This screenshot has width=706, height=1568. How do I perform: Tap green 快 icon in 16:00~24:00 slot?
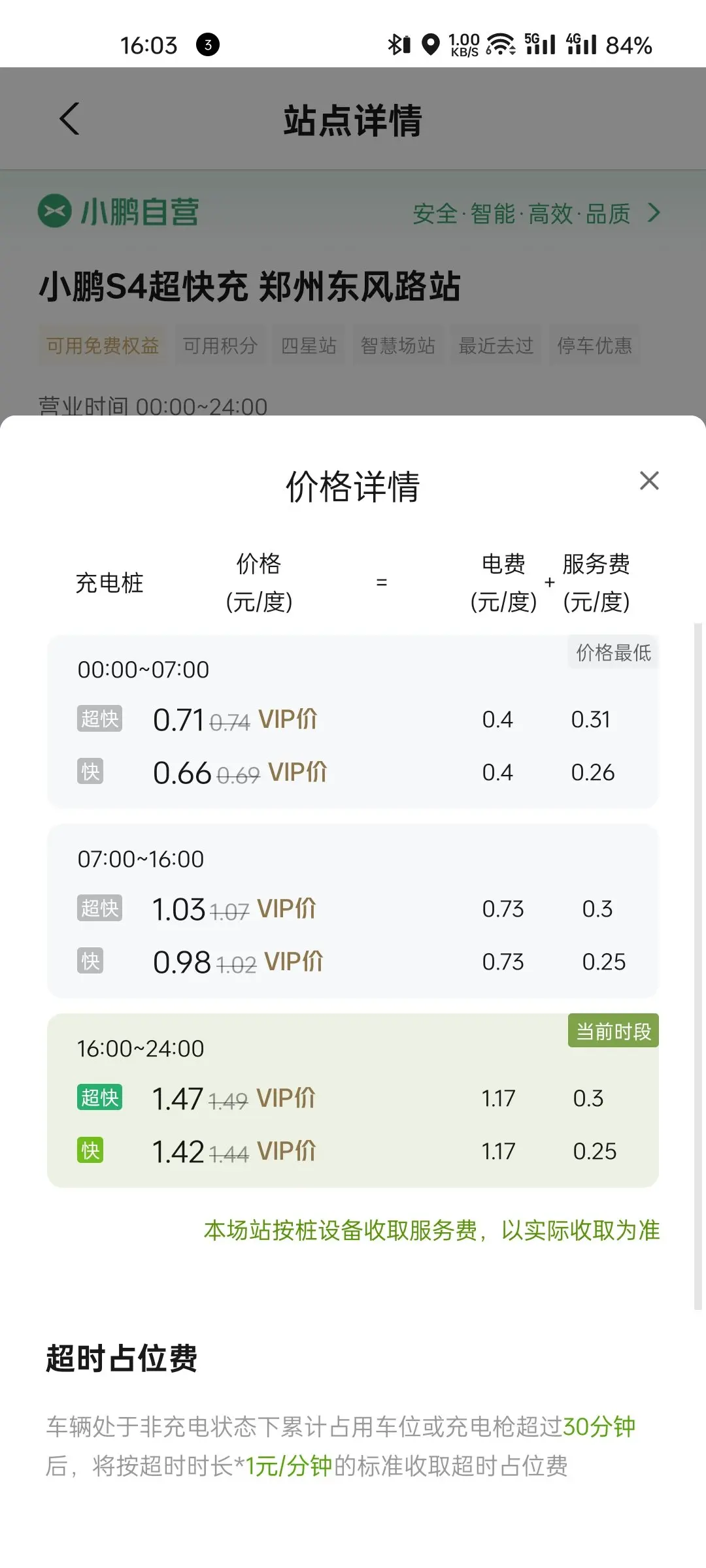point(90,1151)
